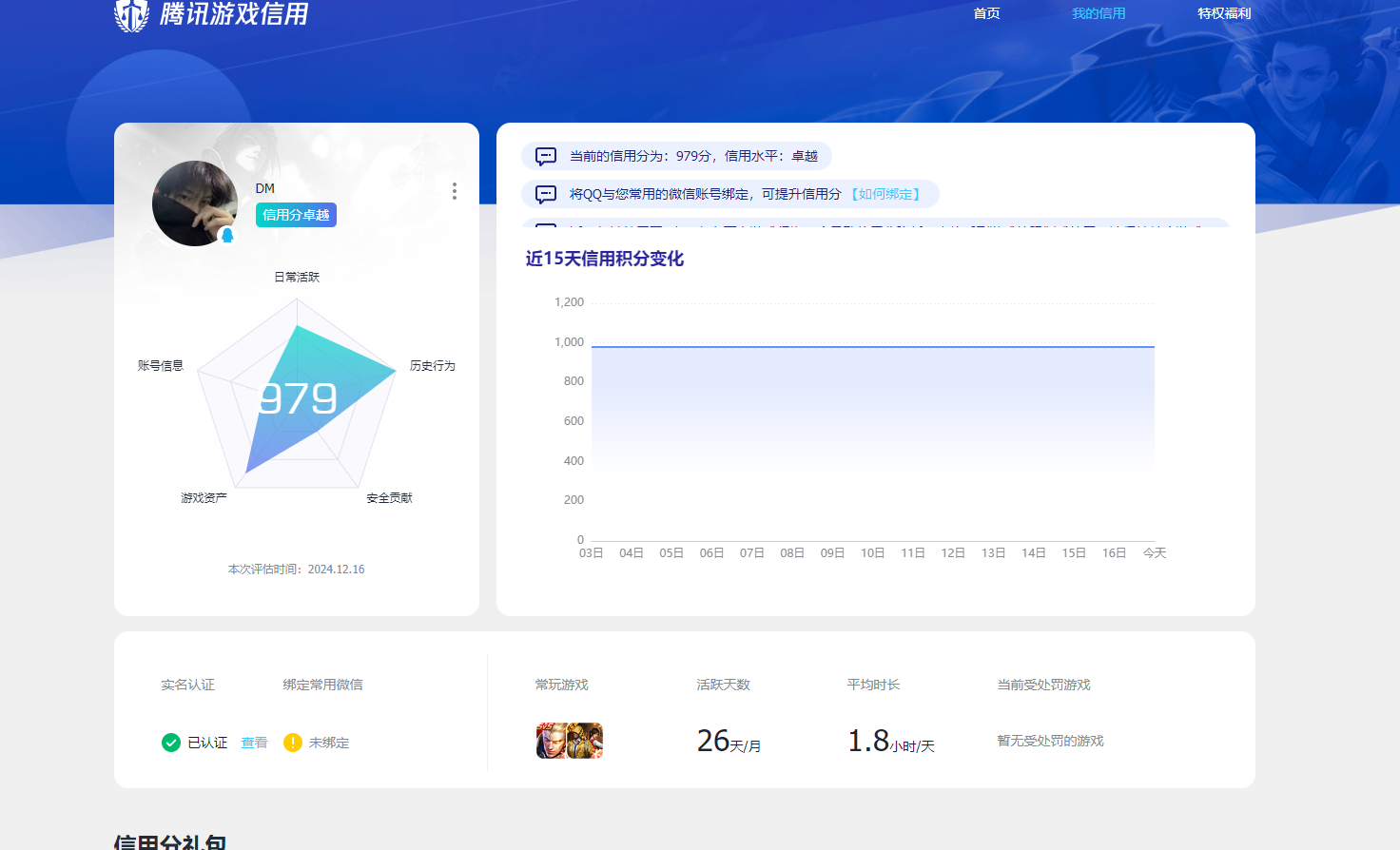Click the 当前受处罚游戏 label
This screenshot has width=1400, height=850.
1044,685
